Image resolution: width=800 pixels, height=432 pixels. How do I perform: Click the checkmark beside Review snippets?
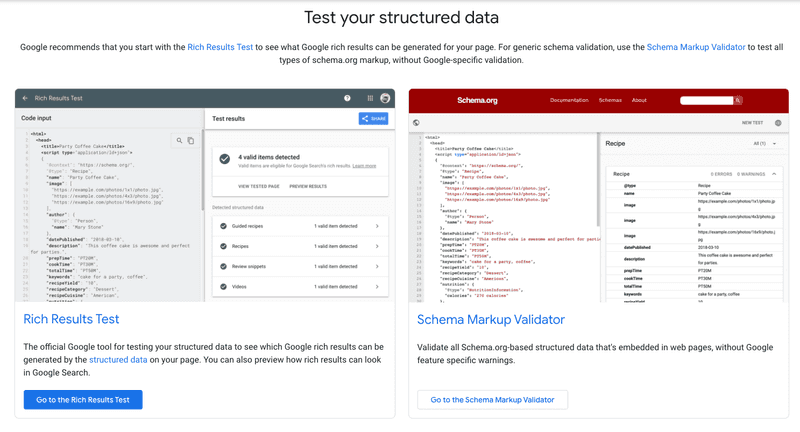click(223, 266)
